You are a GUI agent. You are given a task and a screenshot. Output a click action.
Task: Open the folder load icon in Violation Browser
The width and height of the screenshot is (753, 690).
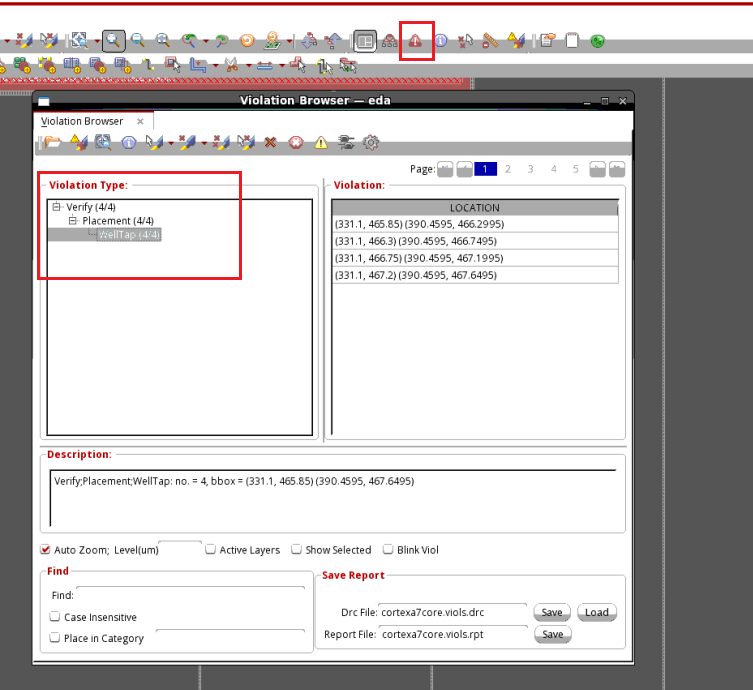coord(52,142)
